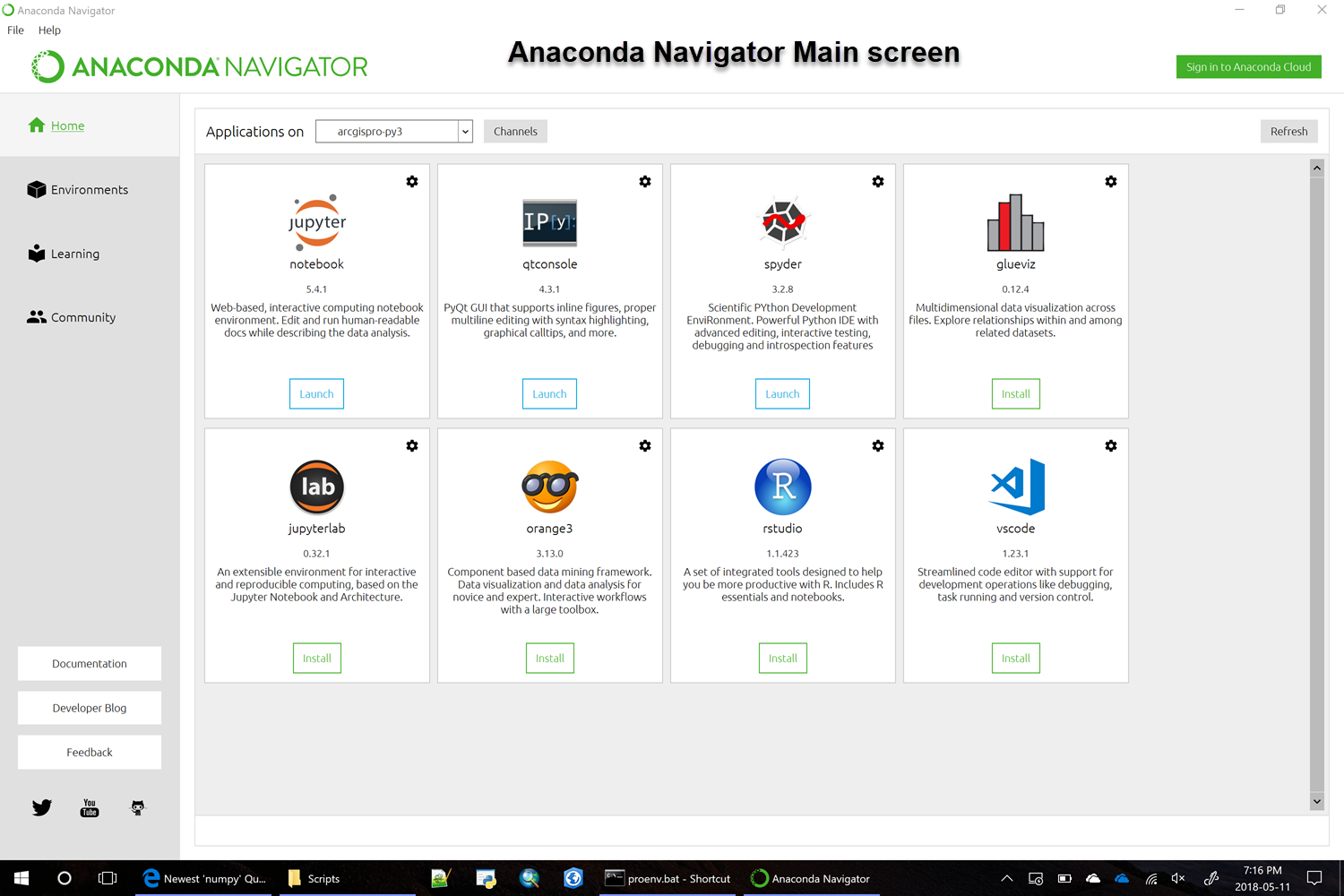Screen dimensions: 1344x896
Task: Open Task View on the taskbar
Action: 108,878
